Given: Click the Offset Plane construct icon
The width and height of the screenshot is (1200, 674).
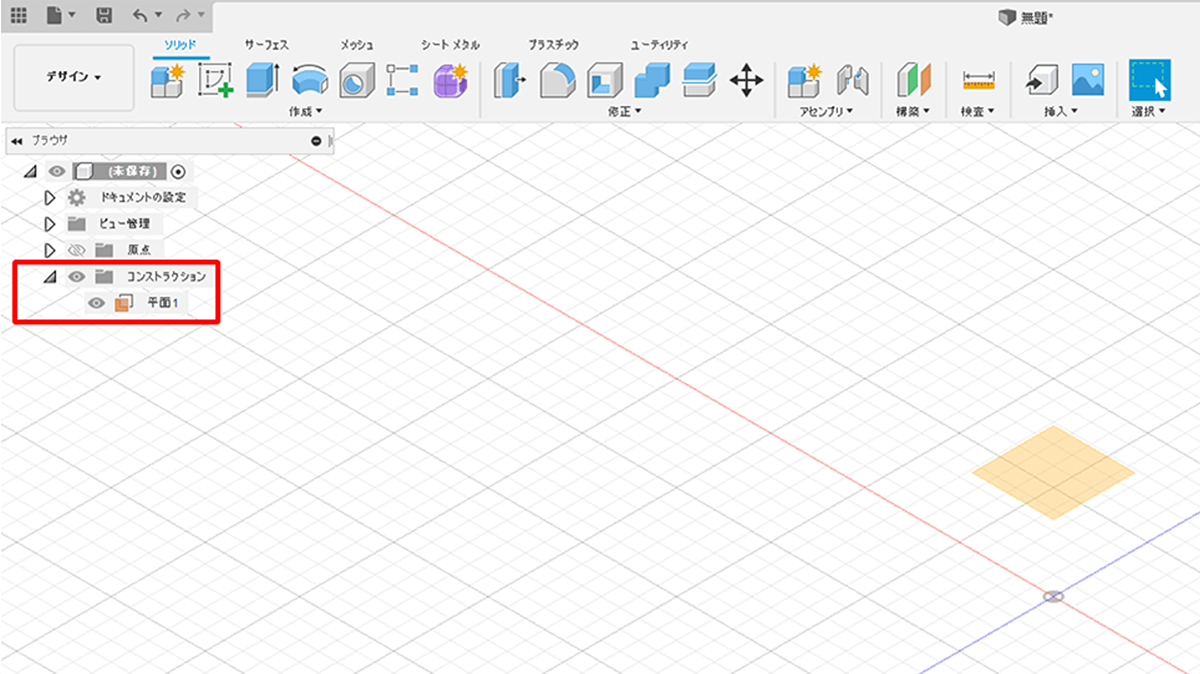Looking at the screenshot, I should 913,80.
